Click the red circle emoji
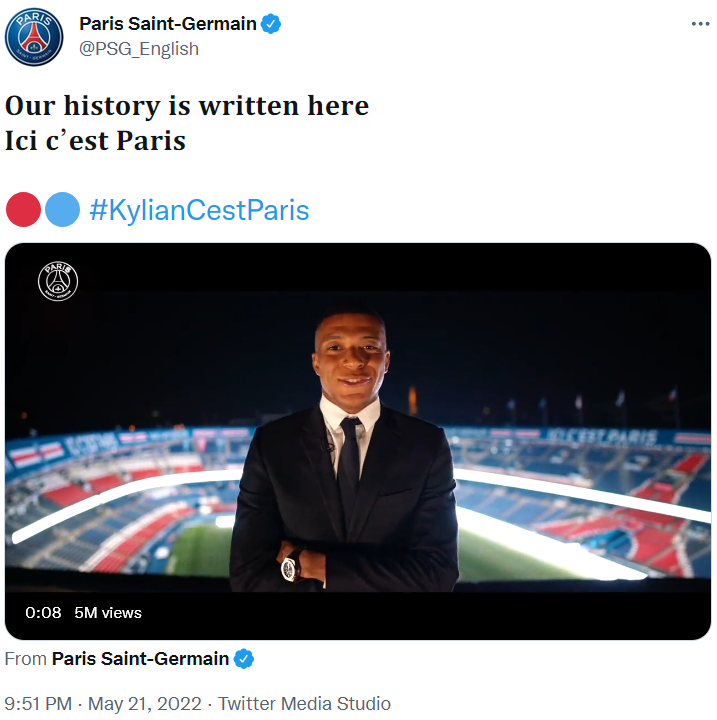This screenshot has width=717, height=720. point(23,211)
